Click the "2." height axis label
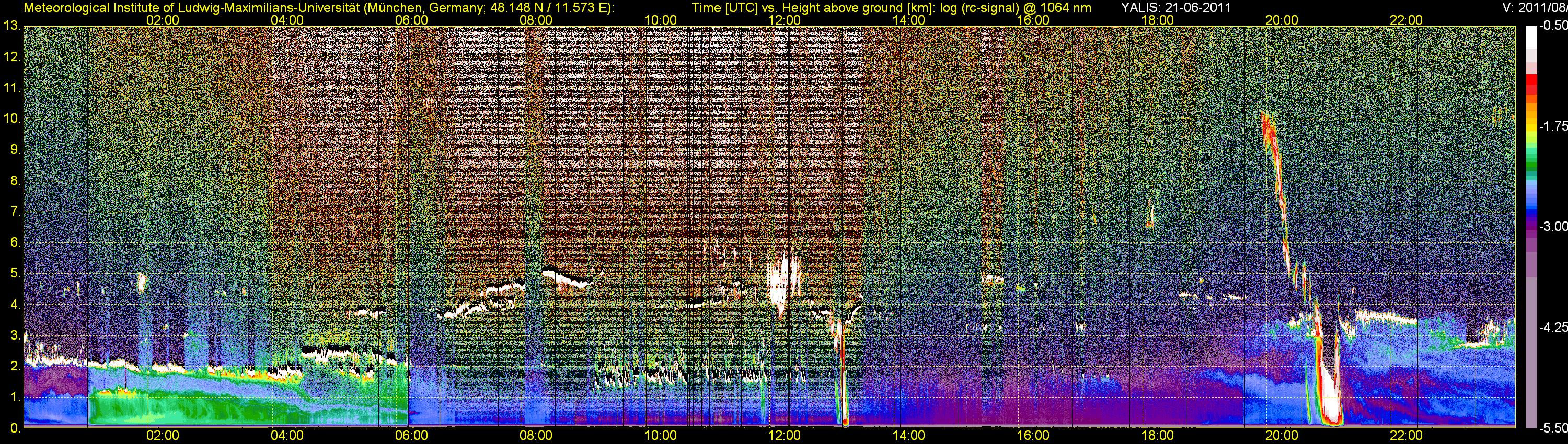The image size is (1568, 444). (x=15, y=367)
